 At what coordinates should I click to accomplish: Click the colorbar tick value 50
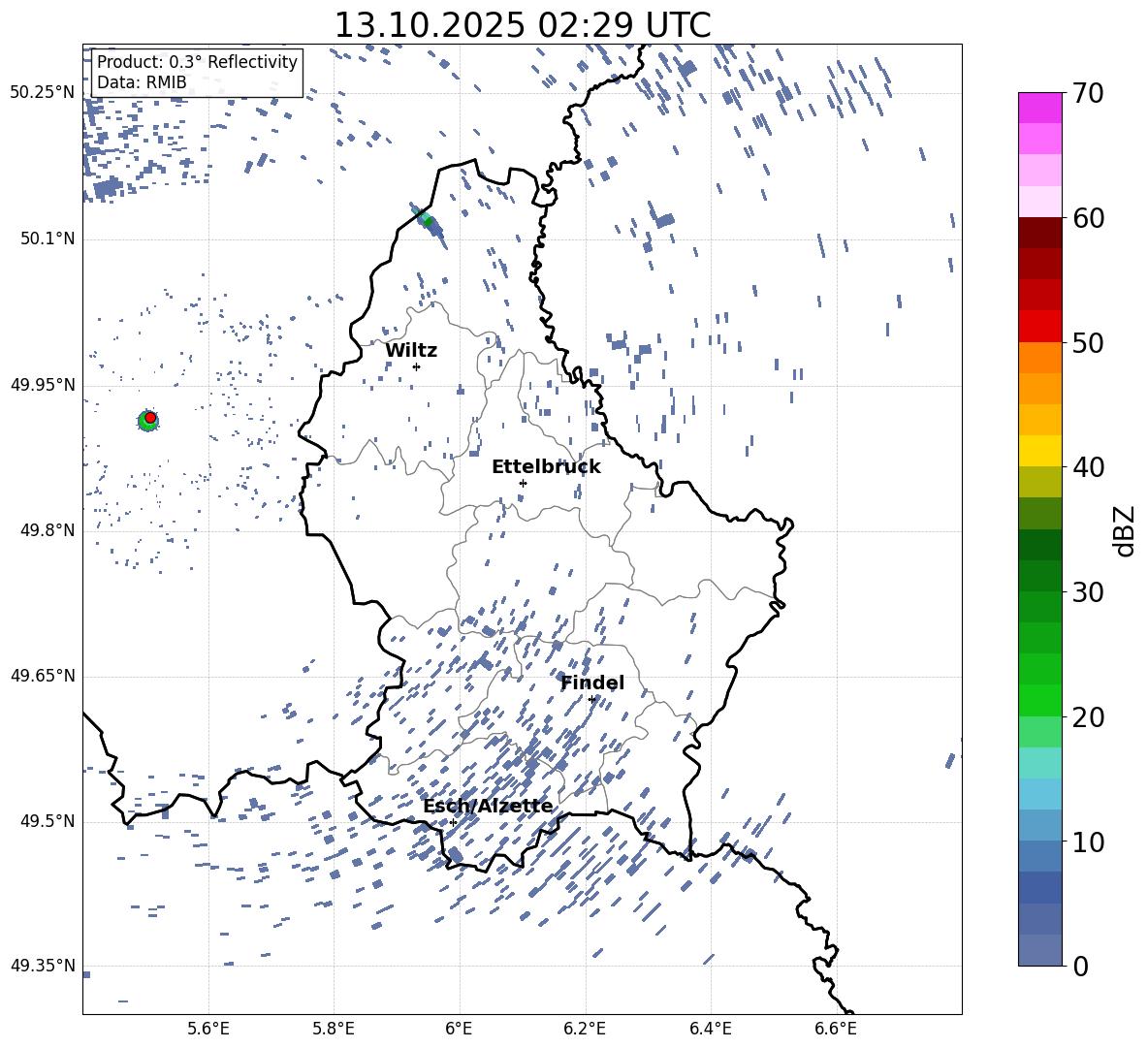tap(1088, 343)
